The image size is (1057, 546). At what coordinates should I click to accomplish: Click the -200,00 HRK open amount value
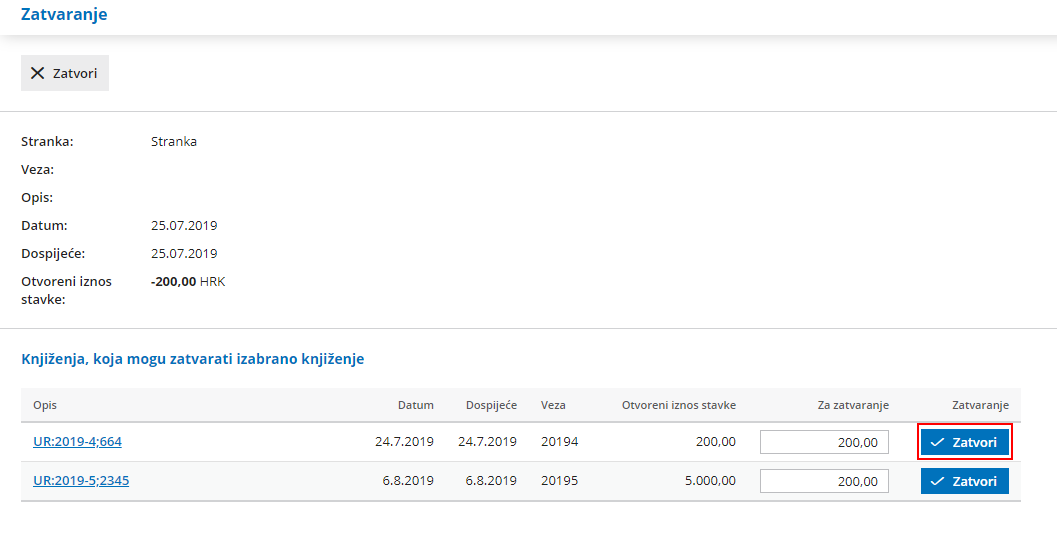188,282
